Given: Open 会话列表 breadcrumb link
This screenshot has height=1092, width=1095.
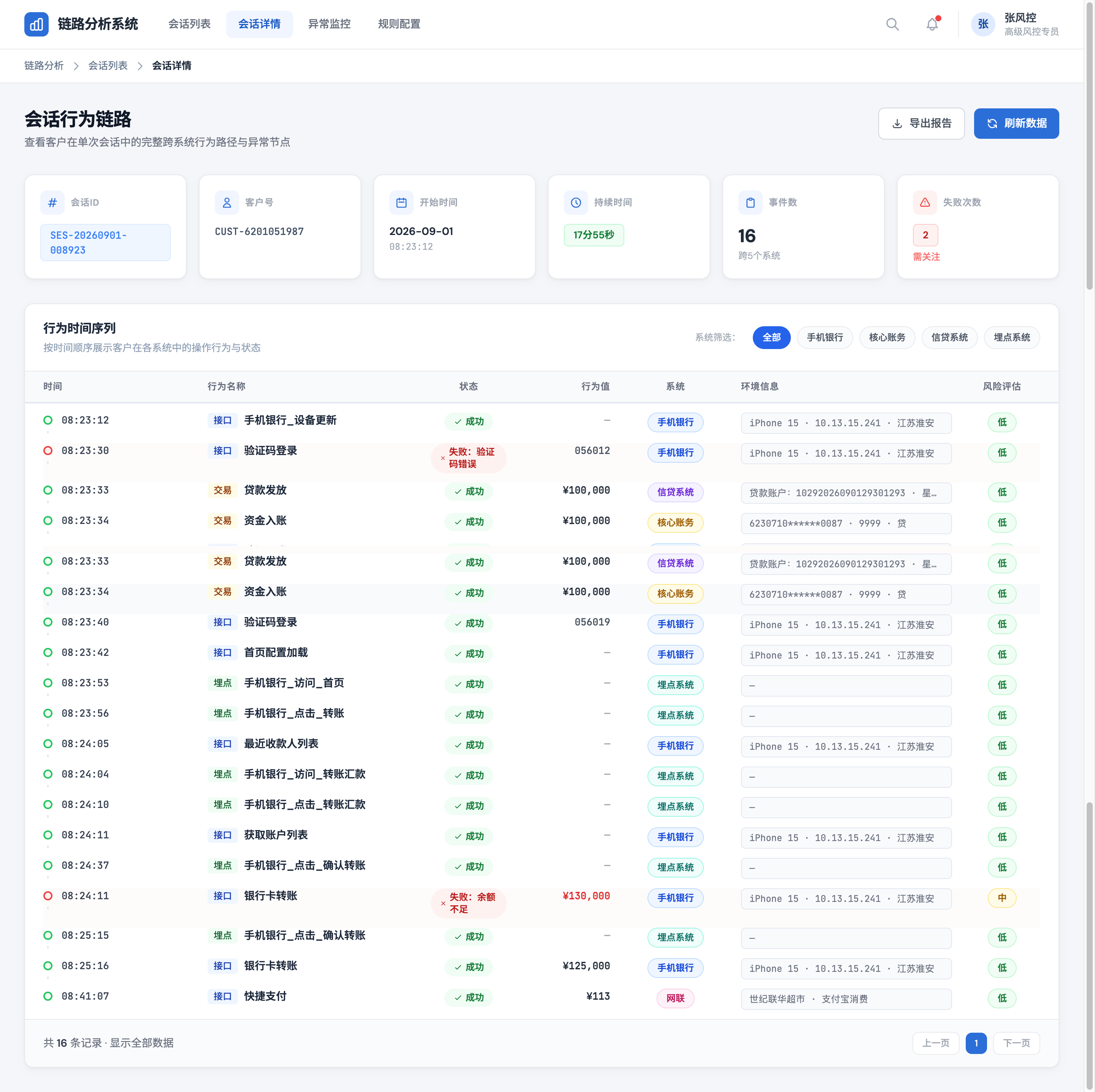Looking at the screenshot, I should tap(108, 66).
